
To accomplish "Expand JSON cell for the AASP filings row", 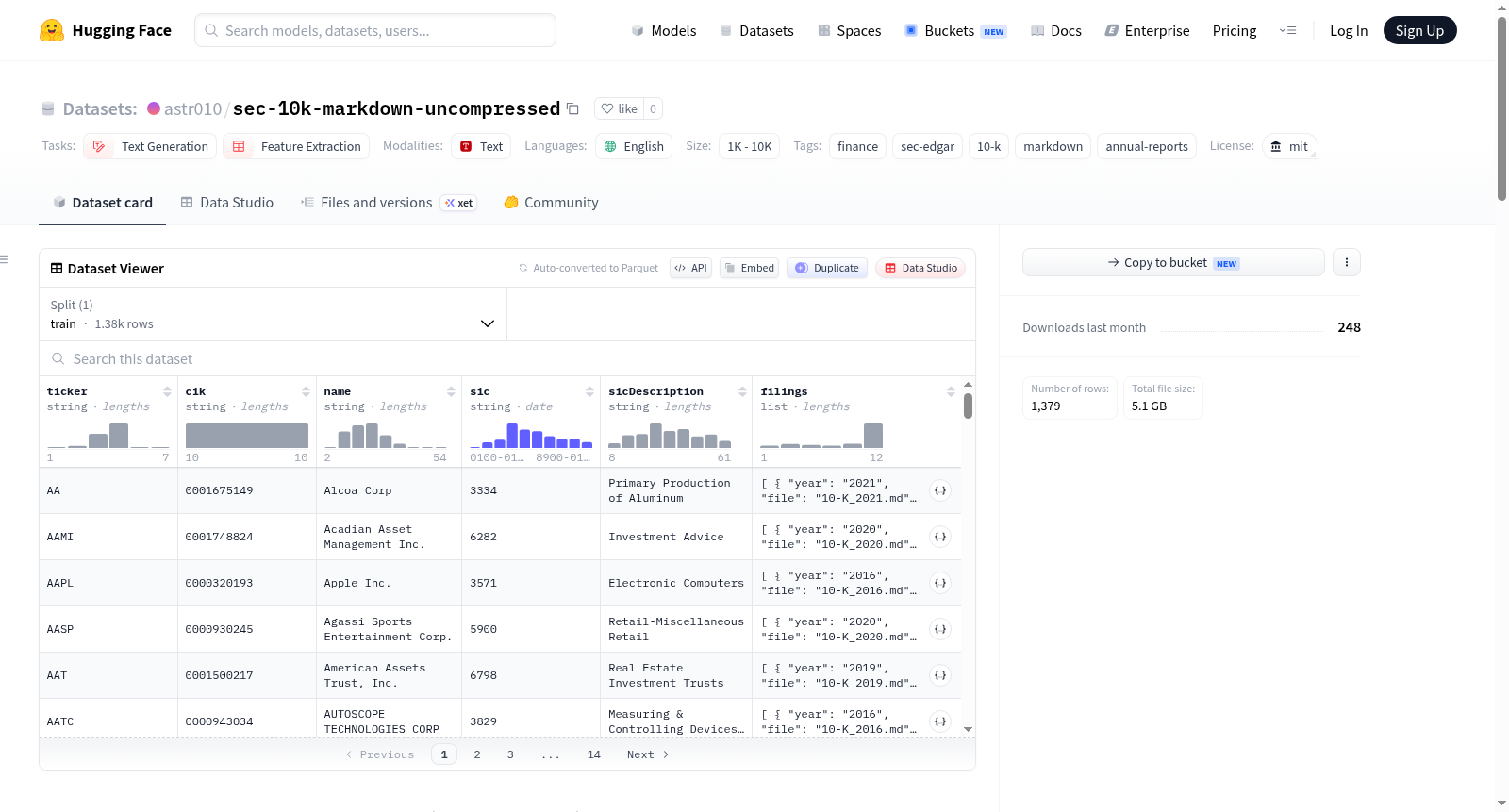I will click(x=940, y=629).
